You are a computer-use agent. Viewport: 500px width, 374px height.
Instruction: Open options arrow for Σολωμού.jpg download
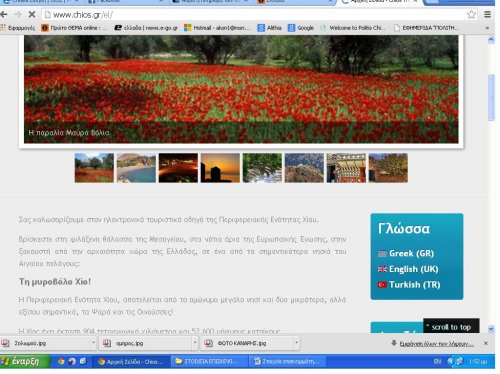coord(93,343)
